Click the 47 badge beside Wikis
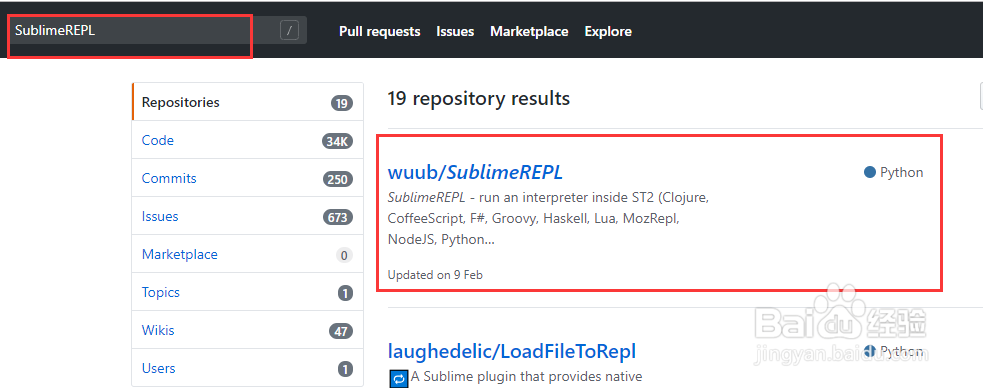Viewport: 983px width, 388px height. click(341, 332)
